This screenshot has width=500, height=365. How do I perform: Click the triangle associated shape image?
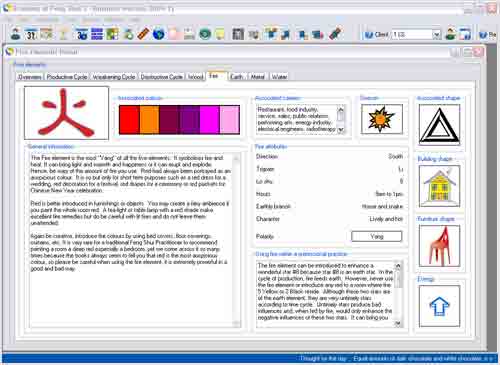(439, 125)
